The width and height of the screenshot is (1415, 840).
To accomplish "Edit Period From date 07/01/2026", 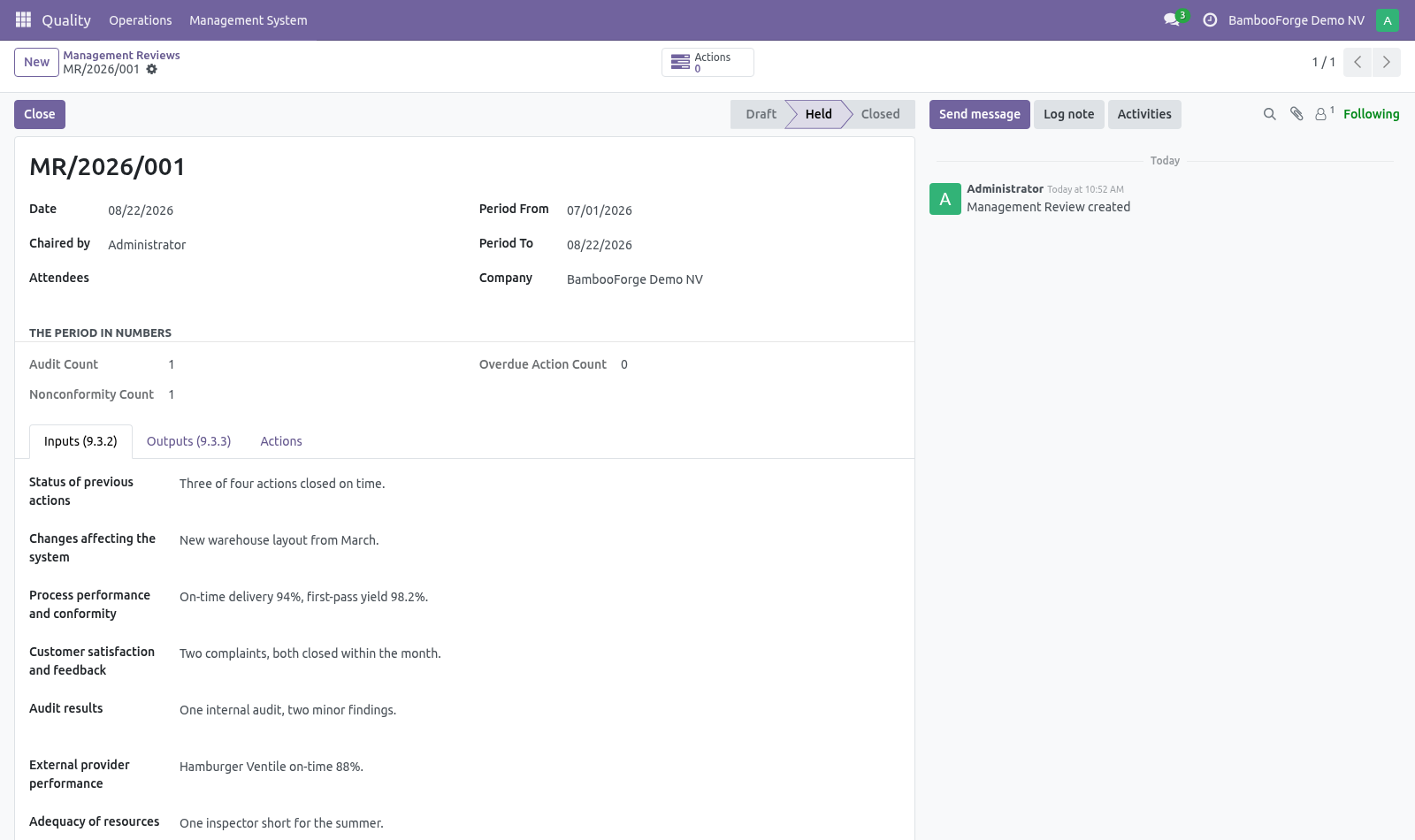I will coord(733,210).
